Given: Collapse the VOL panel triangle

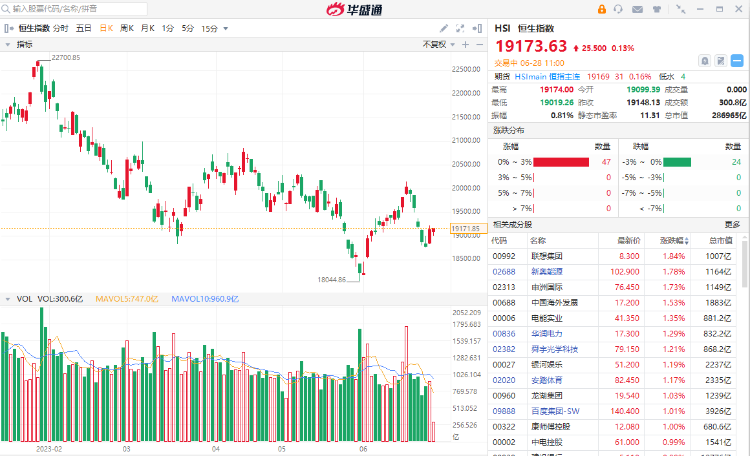Looking at the screenshot, I should (x=8, y=299).
